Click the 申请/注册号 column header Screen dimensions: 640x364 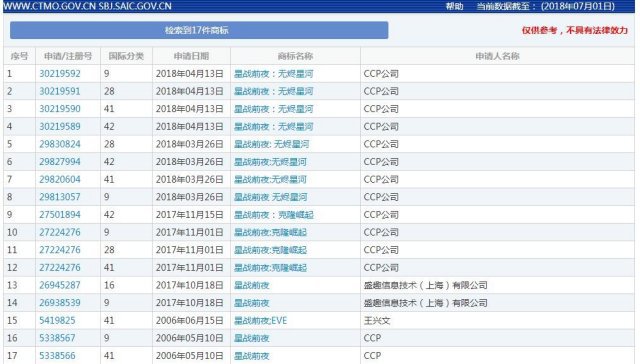point(68,56)
